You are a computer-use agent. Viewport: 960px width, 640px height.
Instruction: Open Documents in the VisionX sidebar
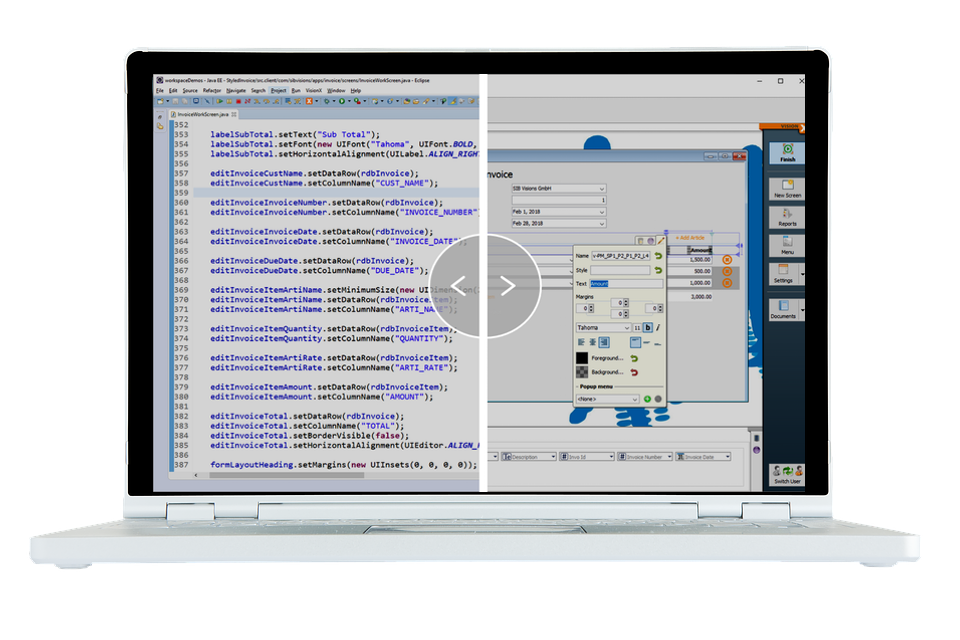click(x=784, y=309)
